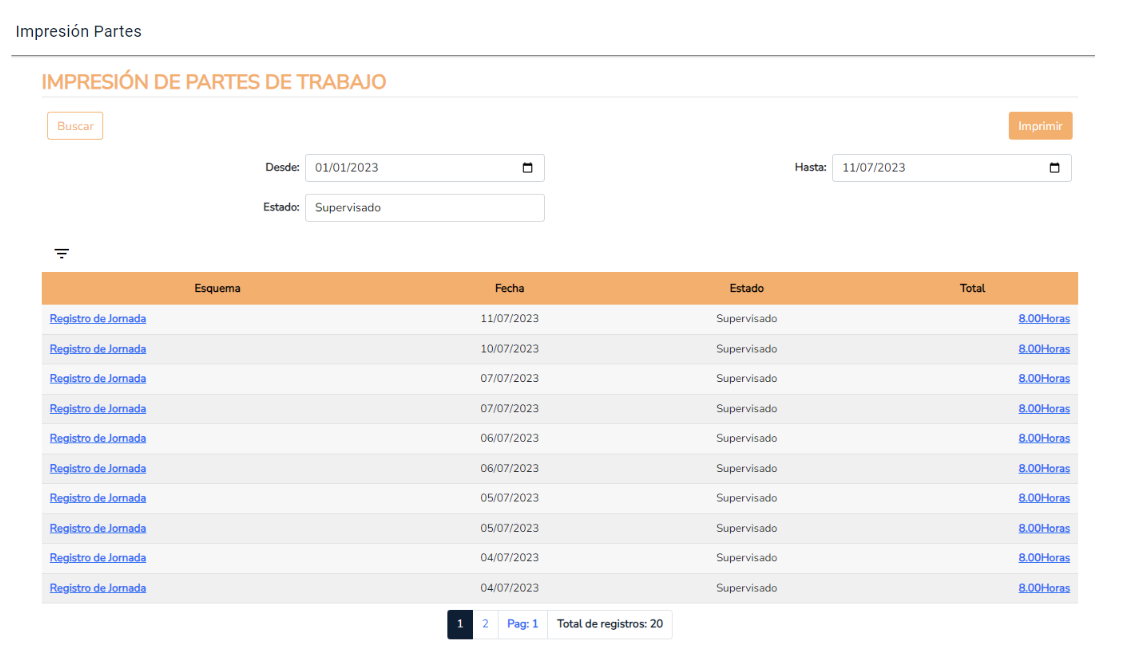This screenshot has width=1124, height=664.
Task: Sort by the Fecha column header
Action: [509, 288]
